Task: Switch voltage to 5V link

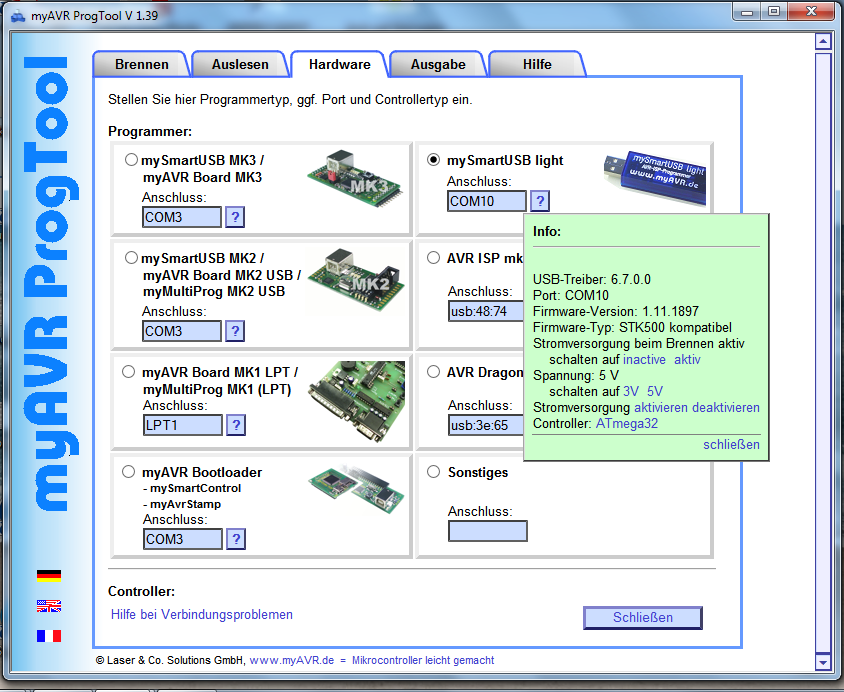Action: pyautogui.click(x=655, y=391)
